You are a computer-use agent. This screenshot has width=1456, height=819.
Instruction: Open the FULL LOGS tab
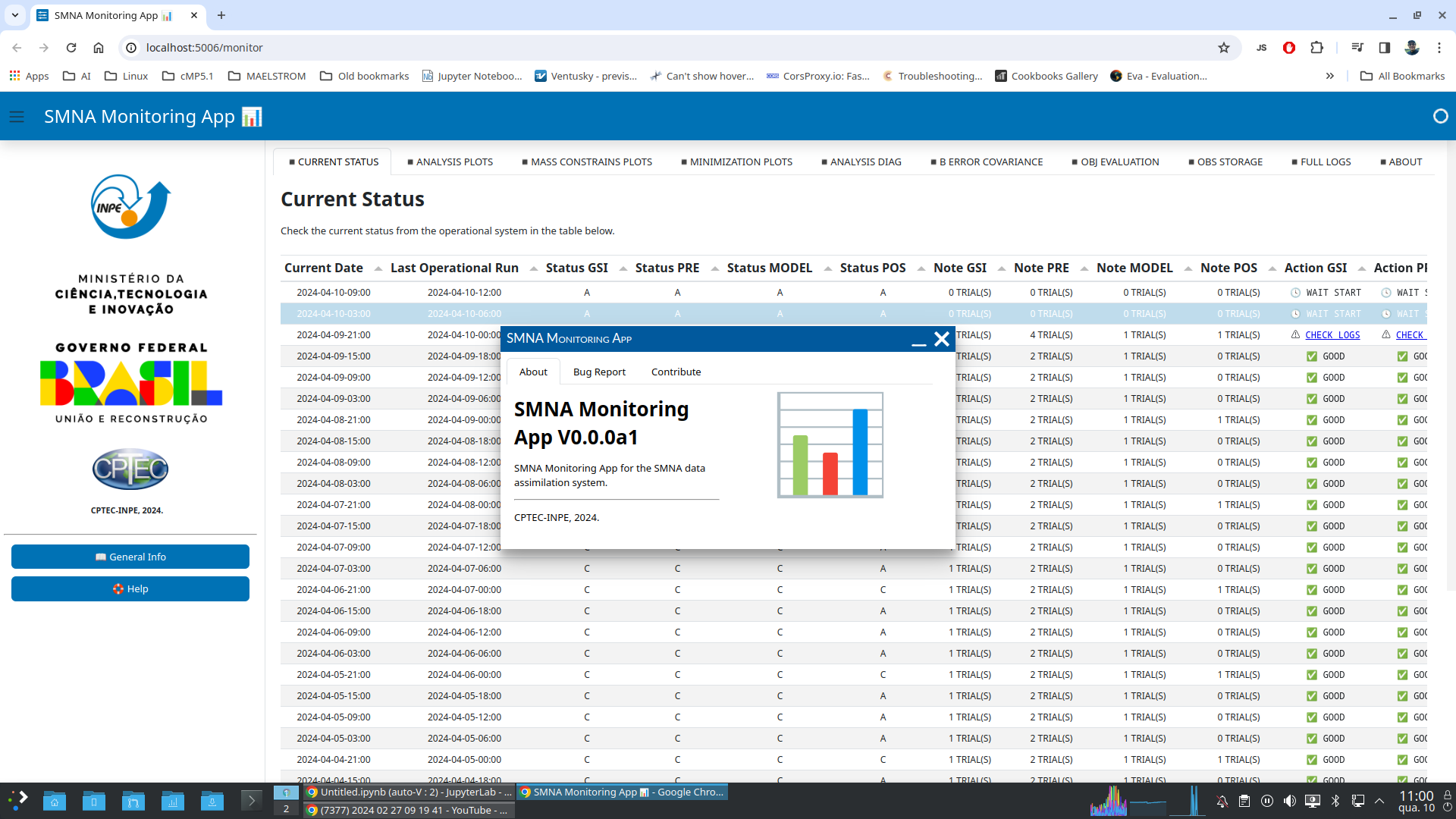(1321, 162)
